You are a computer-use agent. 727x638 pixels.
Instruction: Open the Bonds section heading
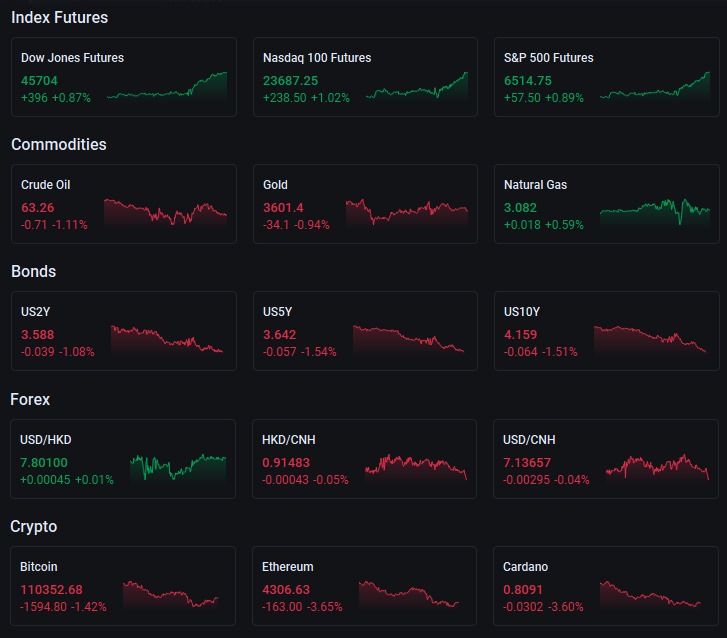(33, 272)
